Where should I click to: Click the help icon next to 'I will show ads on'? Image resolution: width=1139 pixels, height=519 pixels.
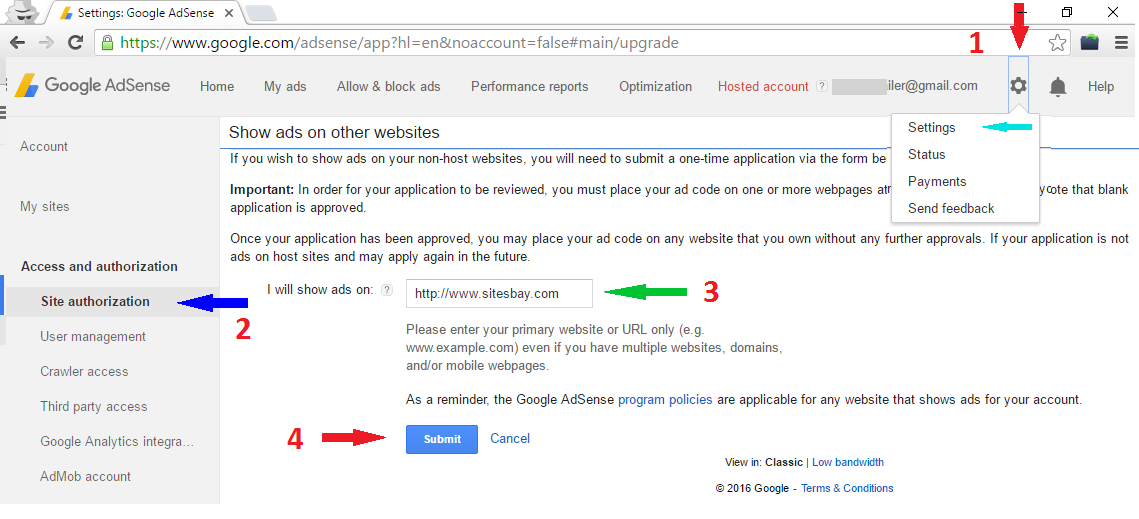[x=387, y=290]
